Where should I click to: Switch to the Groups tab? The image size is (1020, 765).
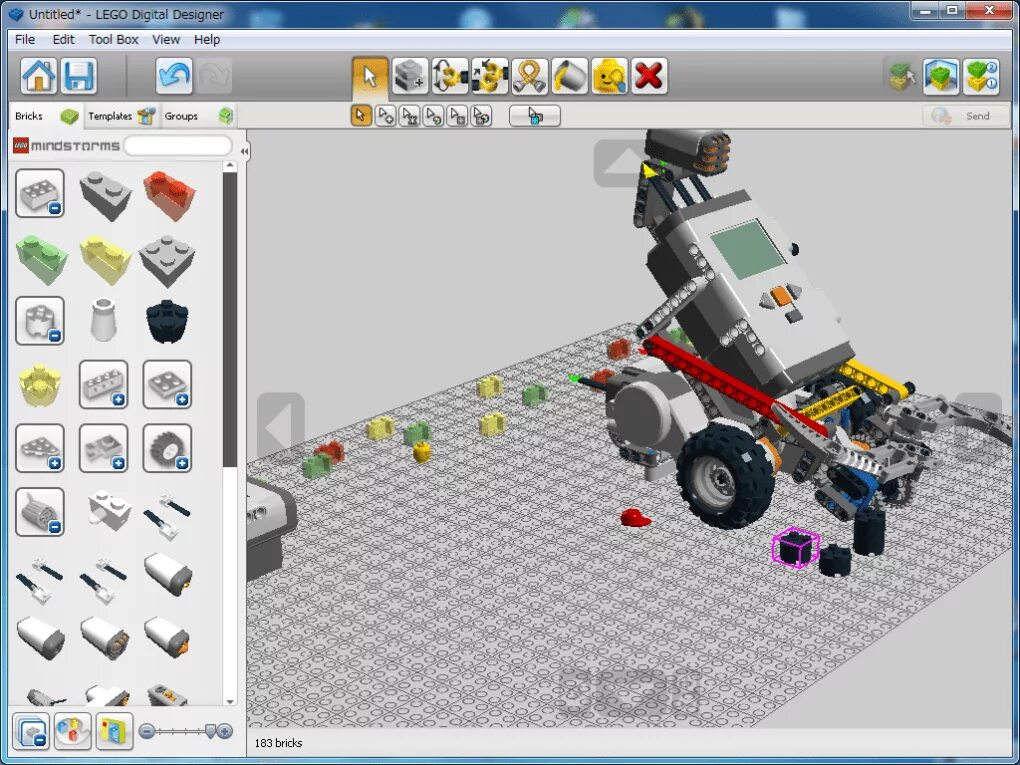197,116
